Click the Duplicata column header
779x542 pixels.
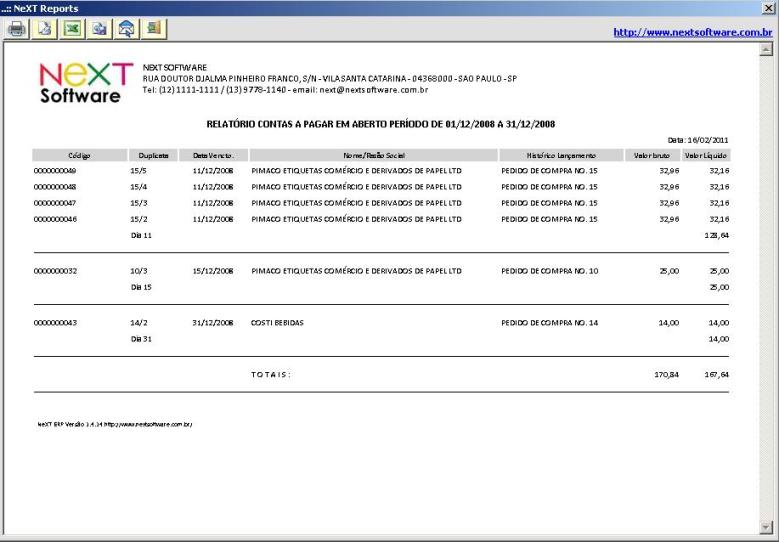click(154, 155)
